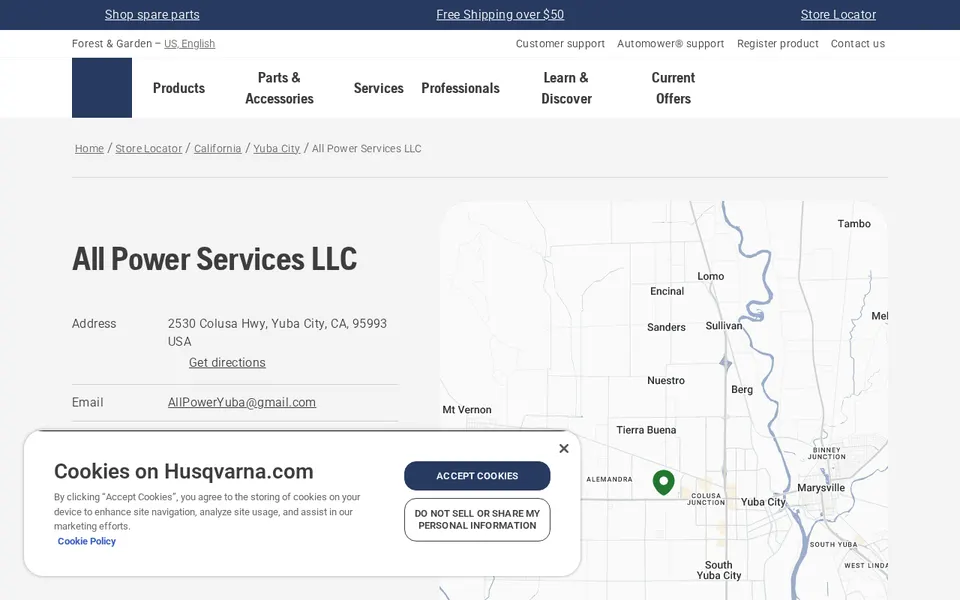This screenshot has width=960, height=600.
Task: Click Get directions link
Action: click(x=227, y=362)
